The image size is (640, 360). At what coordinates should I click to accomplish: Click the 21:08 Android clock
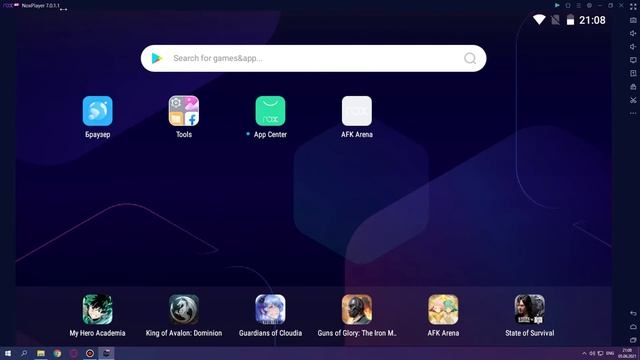click(592, 20)
